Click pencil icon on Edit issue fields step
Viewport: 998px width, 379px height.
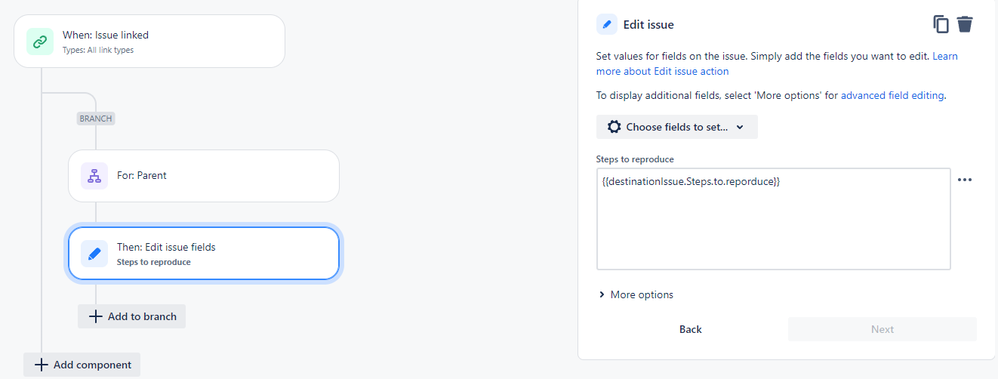click(x=94, y=254)
